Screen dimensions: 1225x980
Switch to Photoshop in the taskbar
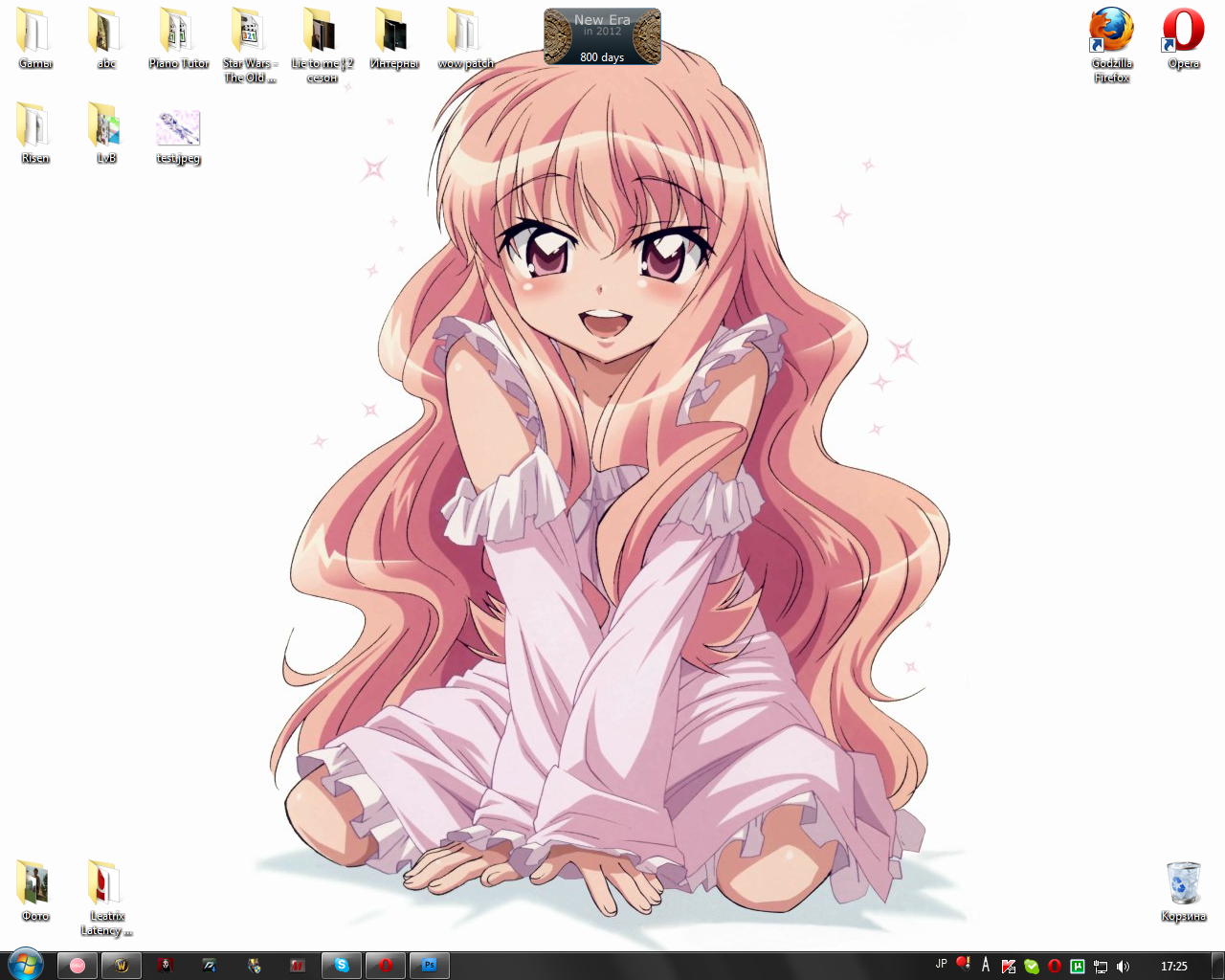point(430,966)
